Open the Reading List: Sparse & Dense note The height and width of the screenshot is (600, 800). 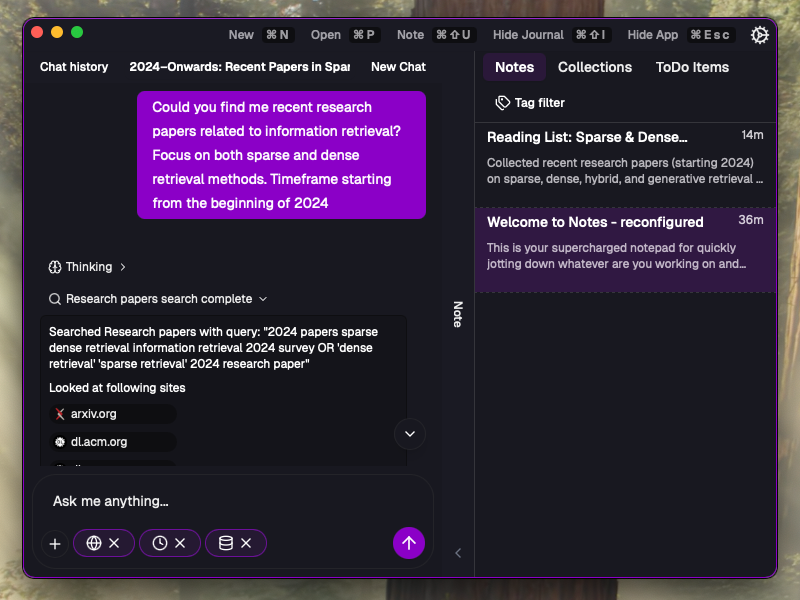tap(625, 164)
